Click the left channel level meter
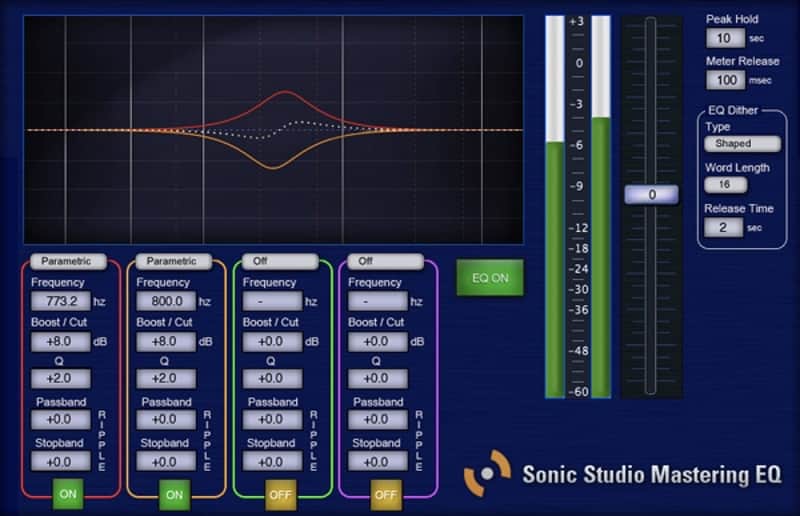Screen dimensions: 800x516 click(555, 207)
